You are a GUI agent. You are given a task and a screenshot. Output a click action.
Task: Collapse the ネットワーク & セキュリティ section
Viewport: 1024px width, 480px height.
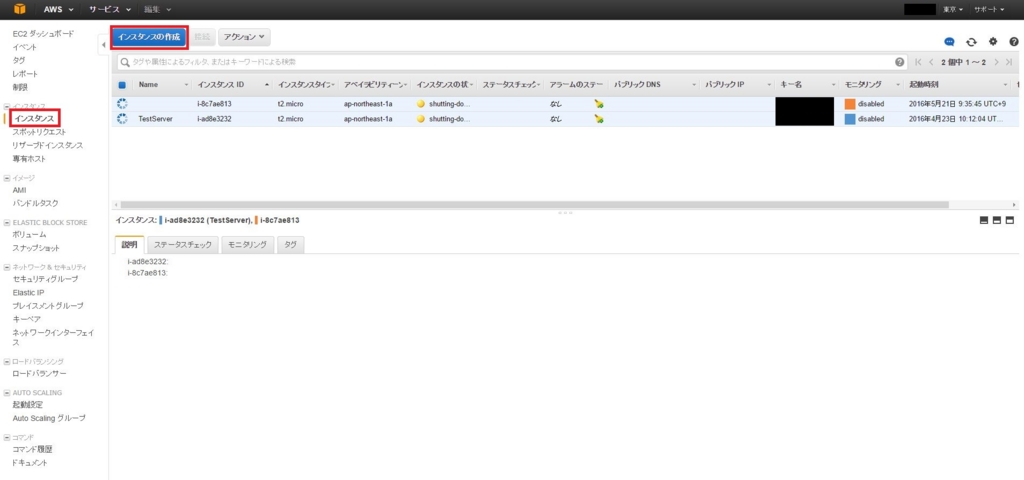[x=7, y=267]
